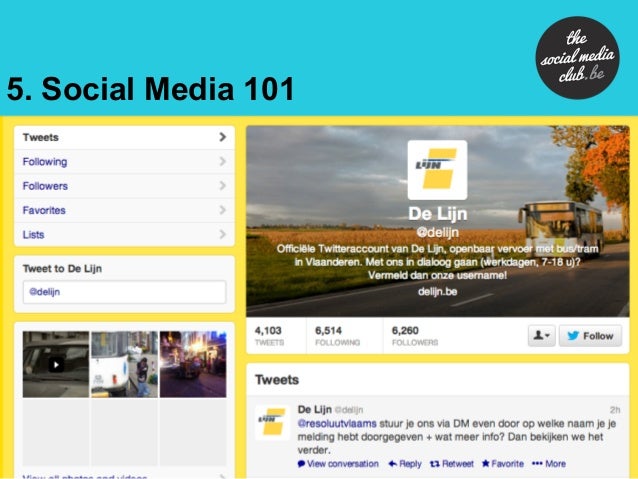This screenshot has width=638, height=479.
Task: Open Favorites in the sidebar
Action: click(124, 210)
